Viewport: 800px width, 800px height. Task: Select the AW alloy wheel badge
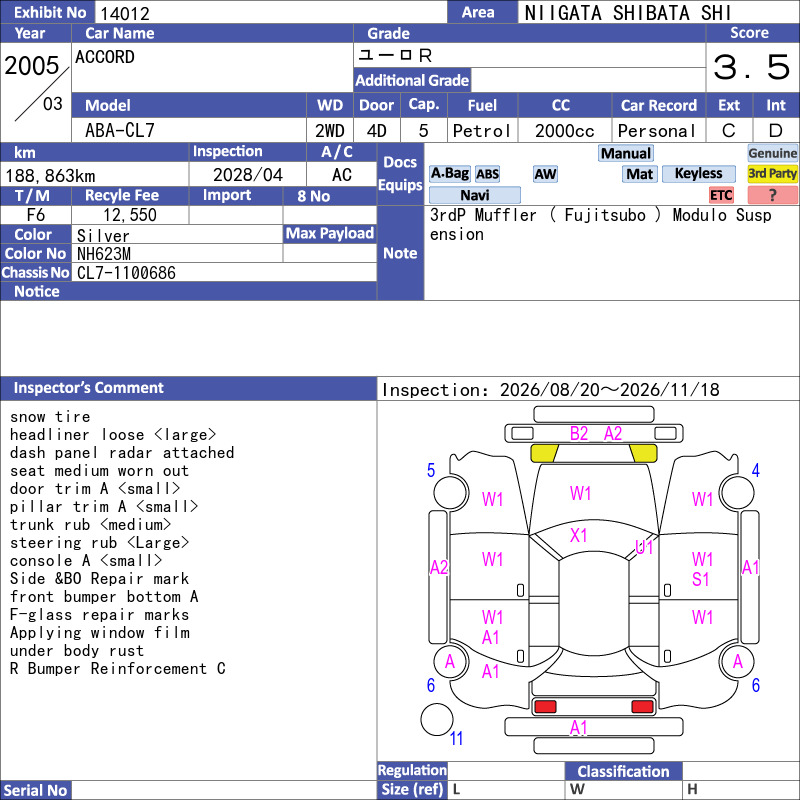tap(545, 174)
